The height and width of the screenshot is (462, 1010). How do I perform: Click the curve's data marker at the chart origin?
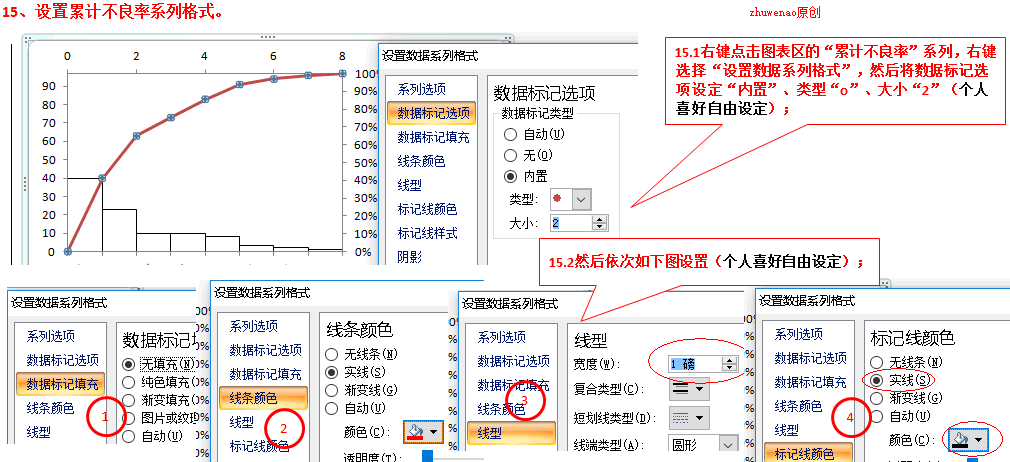click(x=68, y=252)
